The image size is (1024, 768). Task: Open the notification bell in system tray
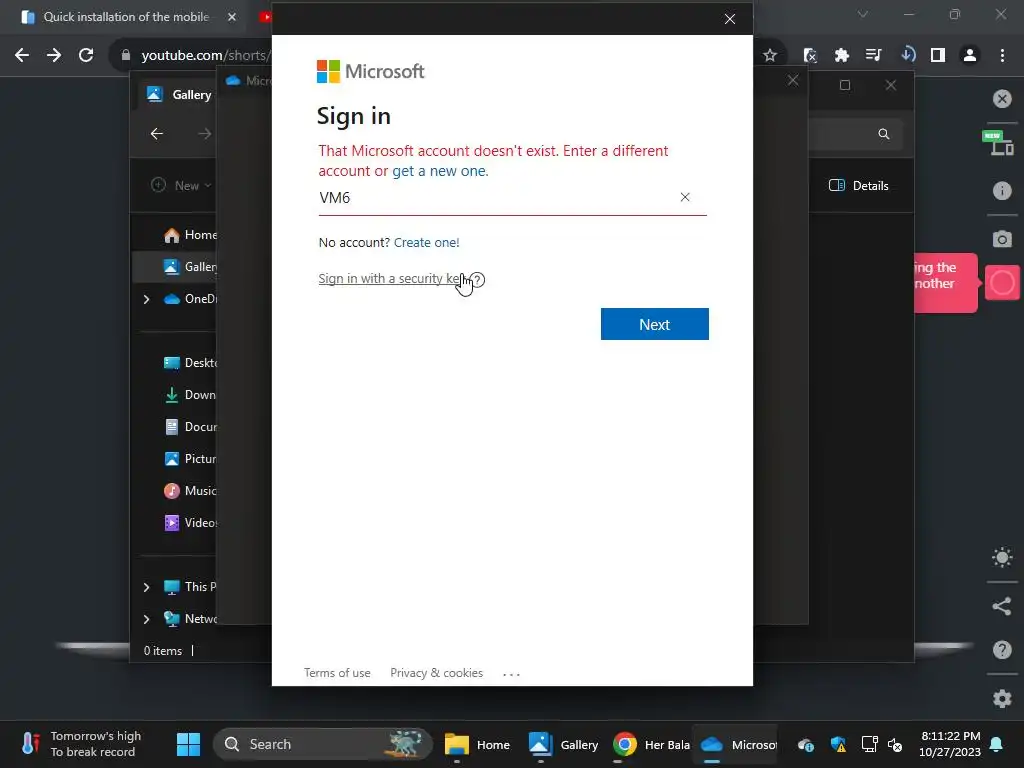click(x=997, y=744)
